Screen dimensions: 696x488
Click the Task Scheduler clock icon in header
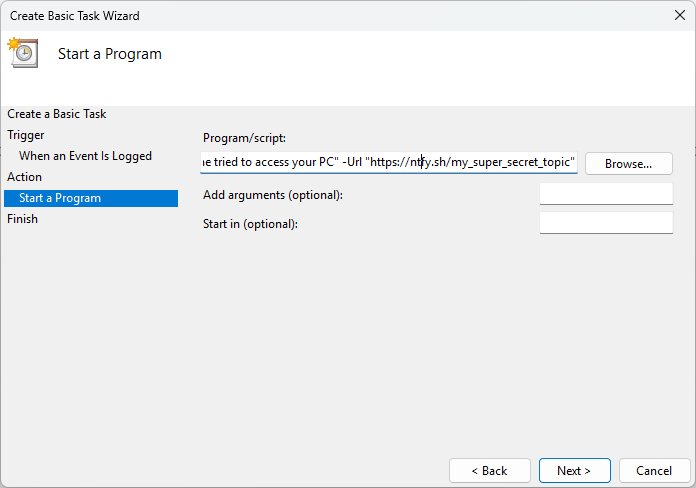point(22,53)
